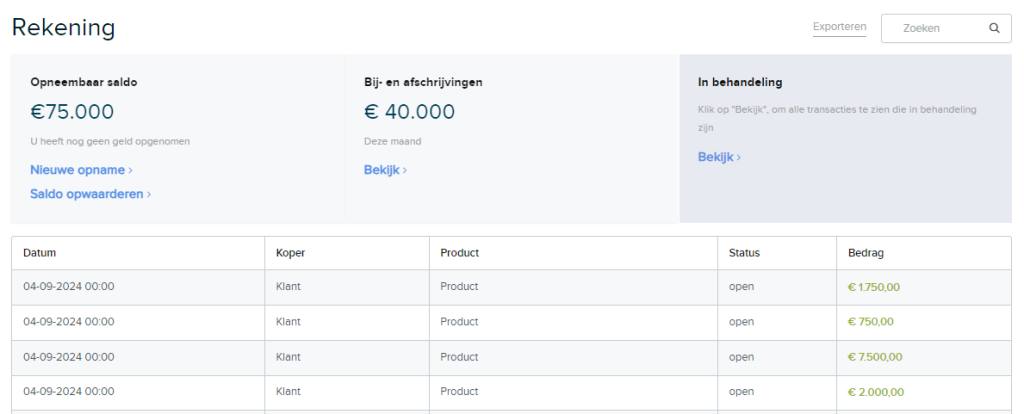Viewport: 1024px width, 414px height.
Task: Select the In behandeling panel
Action: (x=845, y=138)
